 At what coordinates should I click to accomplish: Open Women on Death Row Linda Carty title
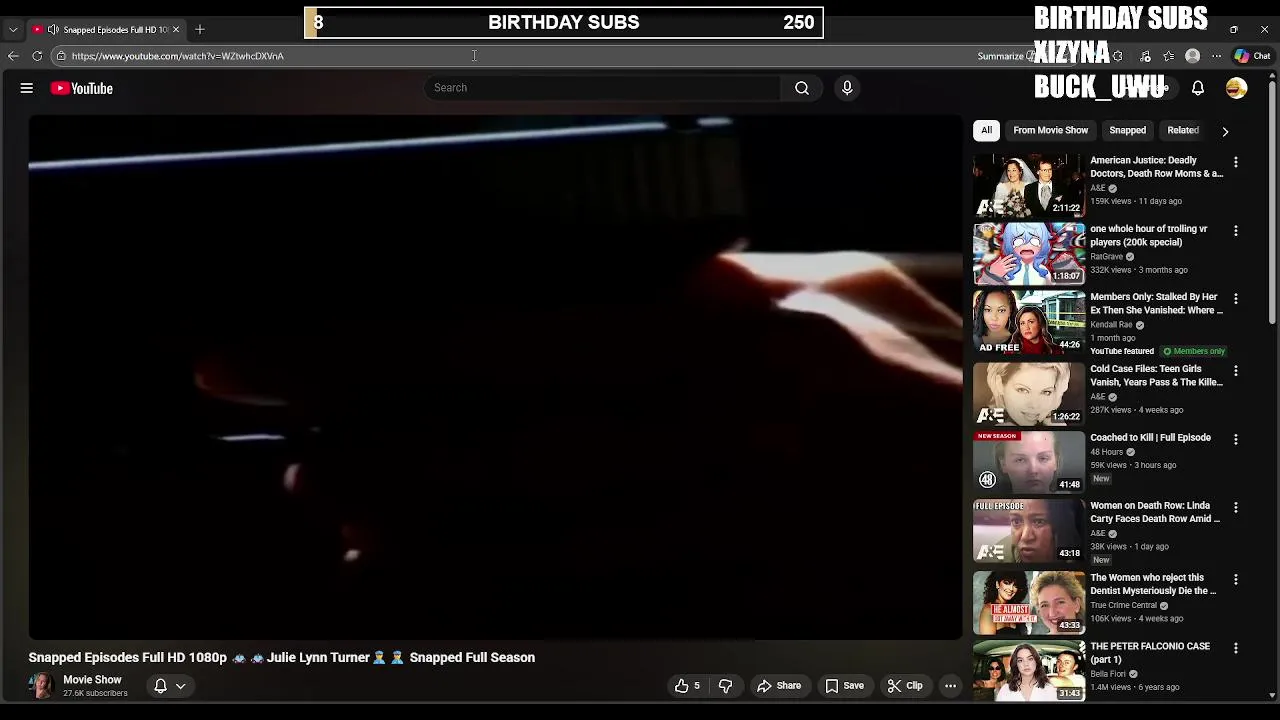coord(1155,512)
